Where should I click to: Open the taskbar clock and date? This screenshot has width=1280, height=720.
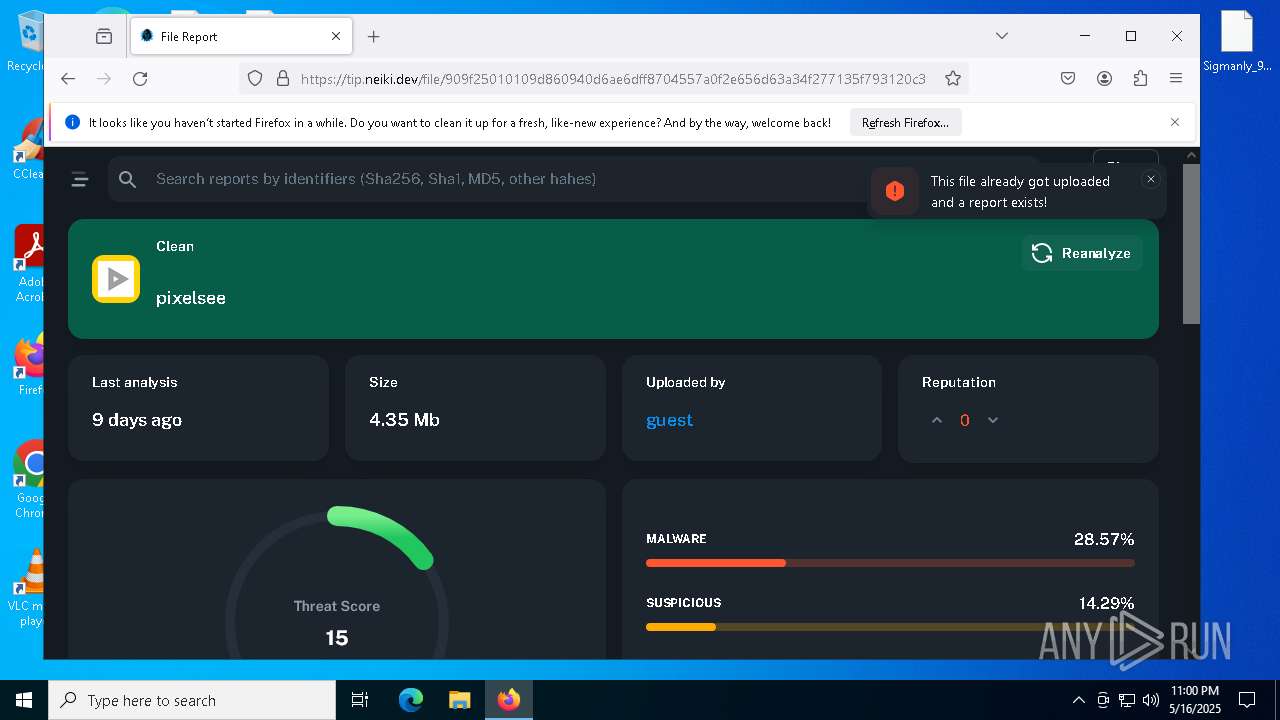coord(1194,700)
